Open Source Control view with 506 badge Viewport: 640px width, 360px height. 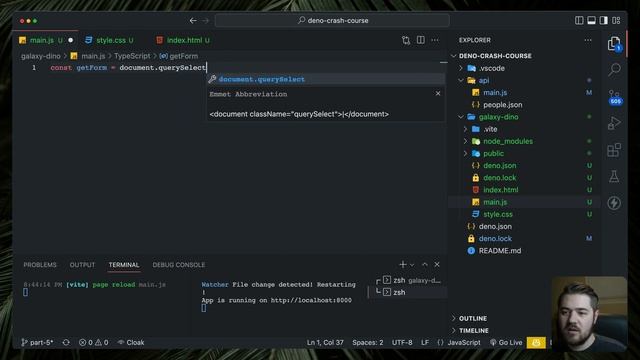tap(614, 97)
